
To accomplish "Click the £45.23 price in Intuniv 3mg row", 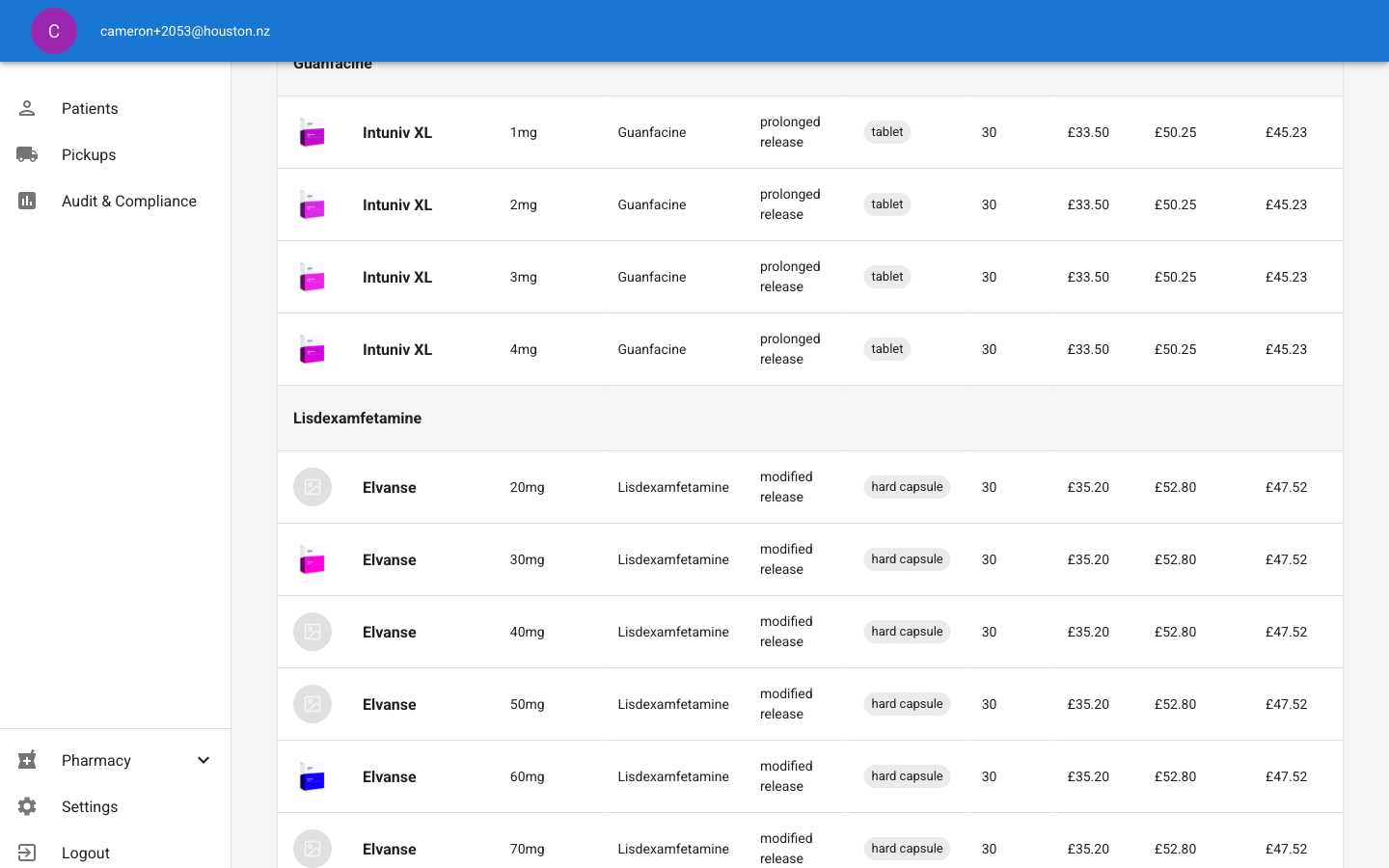I will [1287, 277].
